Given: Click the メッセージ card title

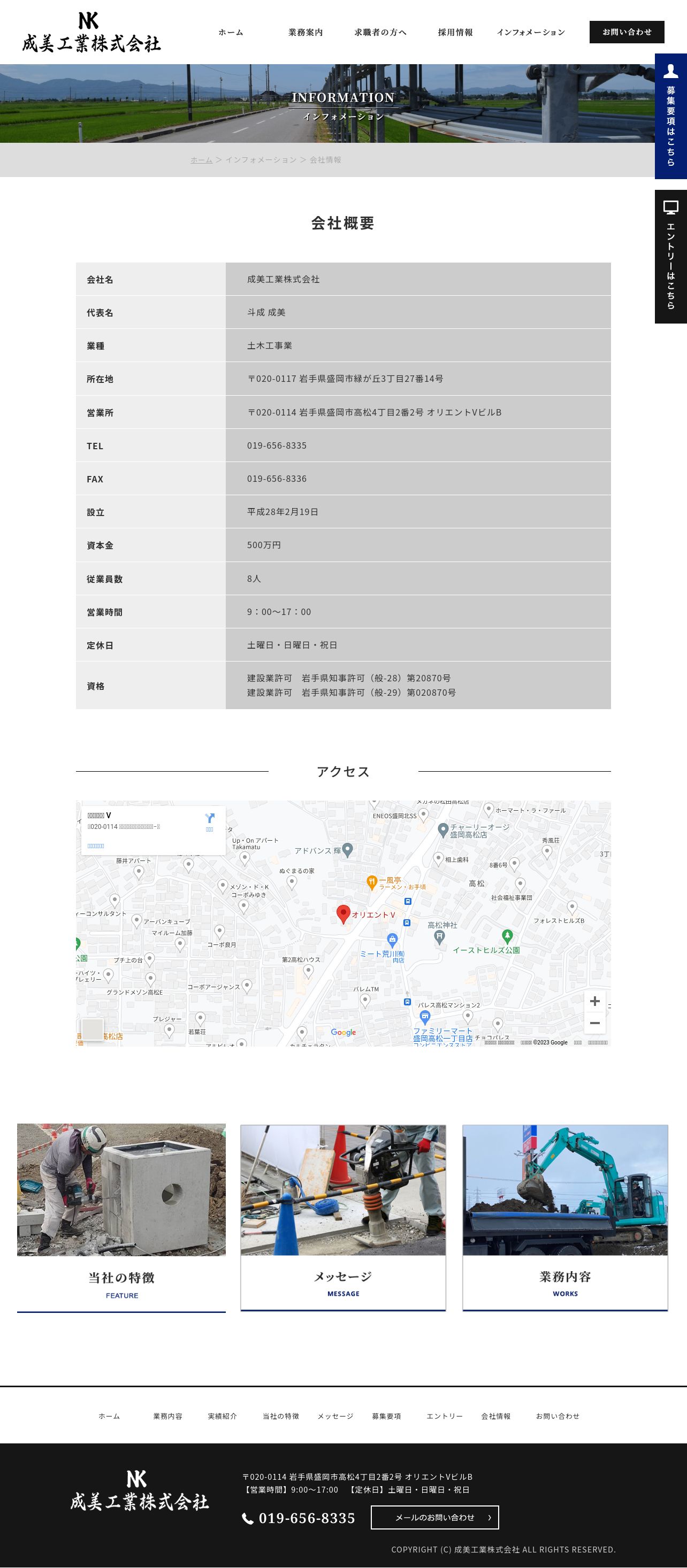Looking at the screenshot, I should [x=343, y=1277].
